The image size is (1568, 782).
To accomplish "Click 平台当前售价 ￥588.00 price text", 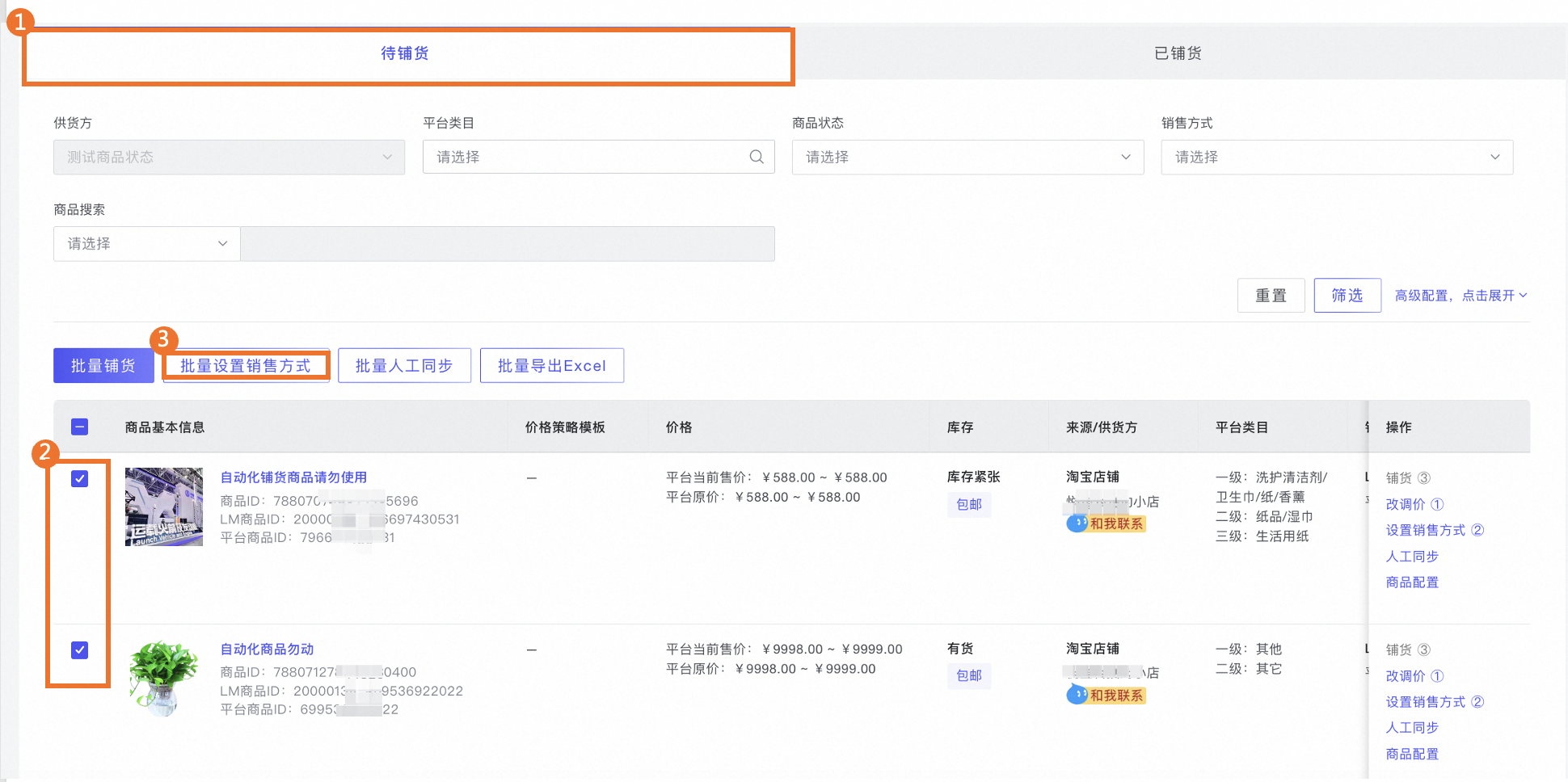I will pyautogui.click(x=777, y=477).
